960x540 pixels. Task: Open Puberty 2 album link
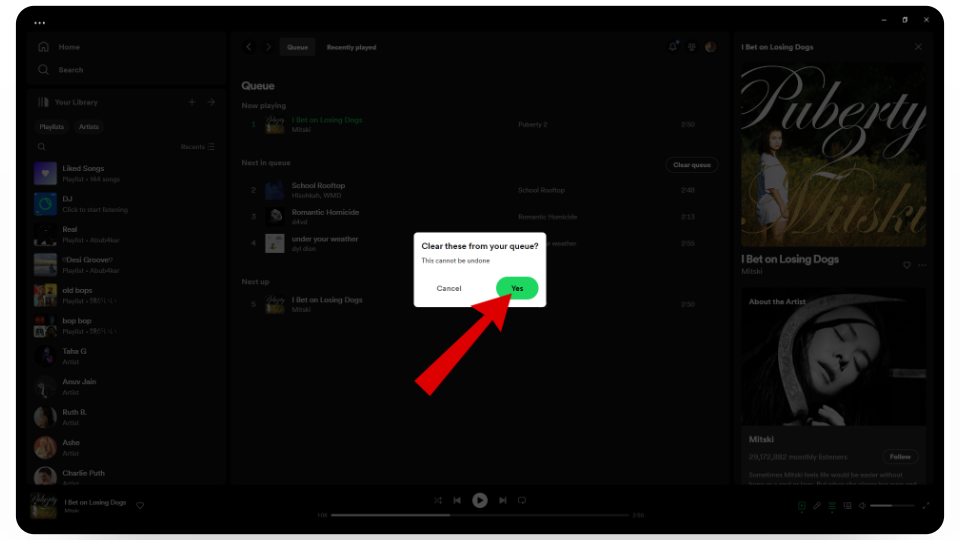point(533,124)
